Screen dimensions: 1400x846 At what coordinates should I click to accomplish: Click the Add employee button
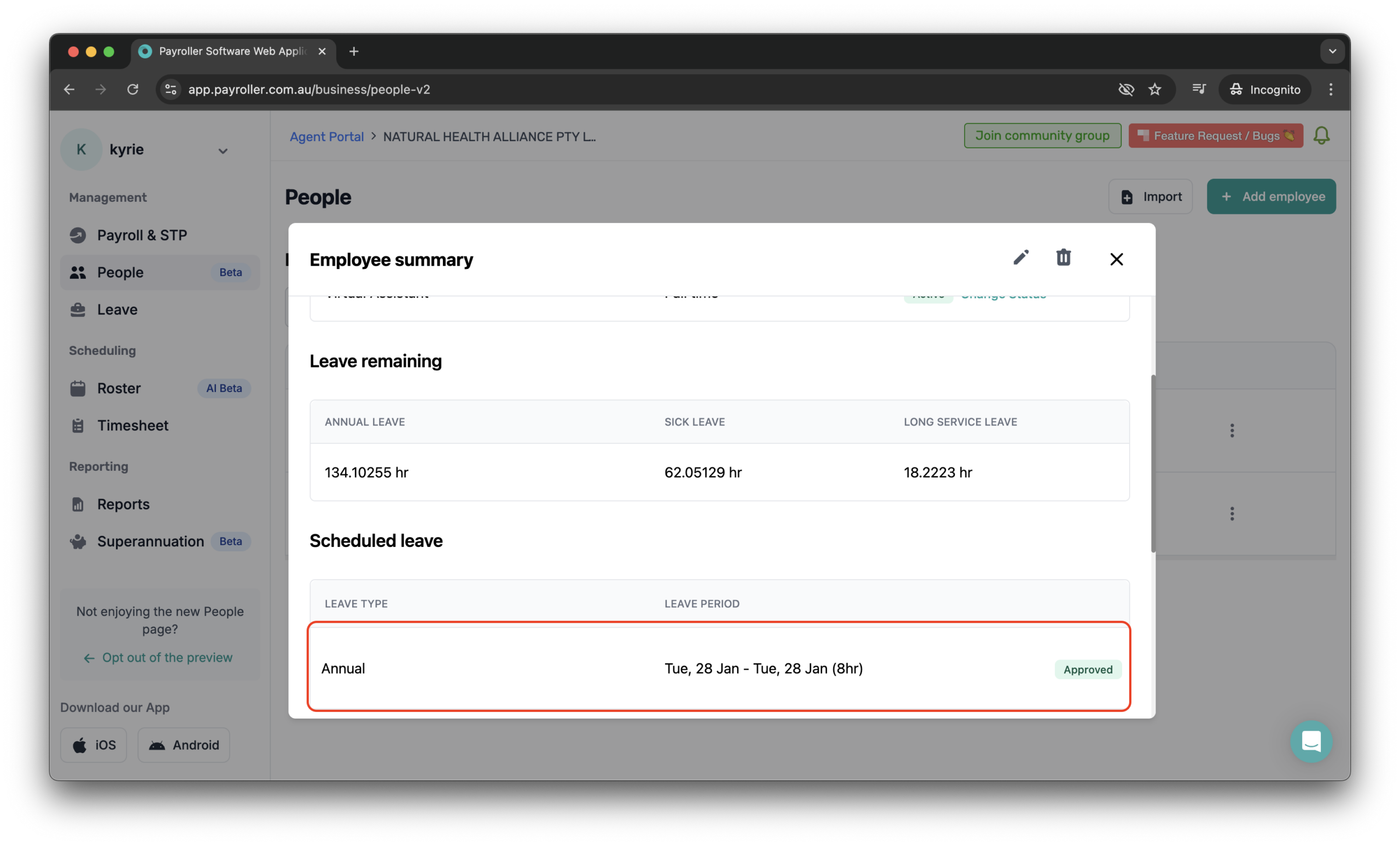coord(1271,196)
